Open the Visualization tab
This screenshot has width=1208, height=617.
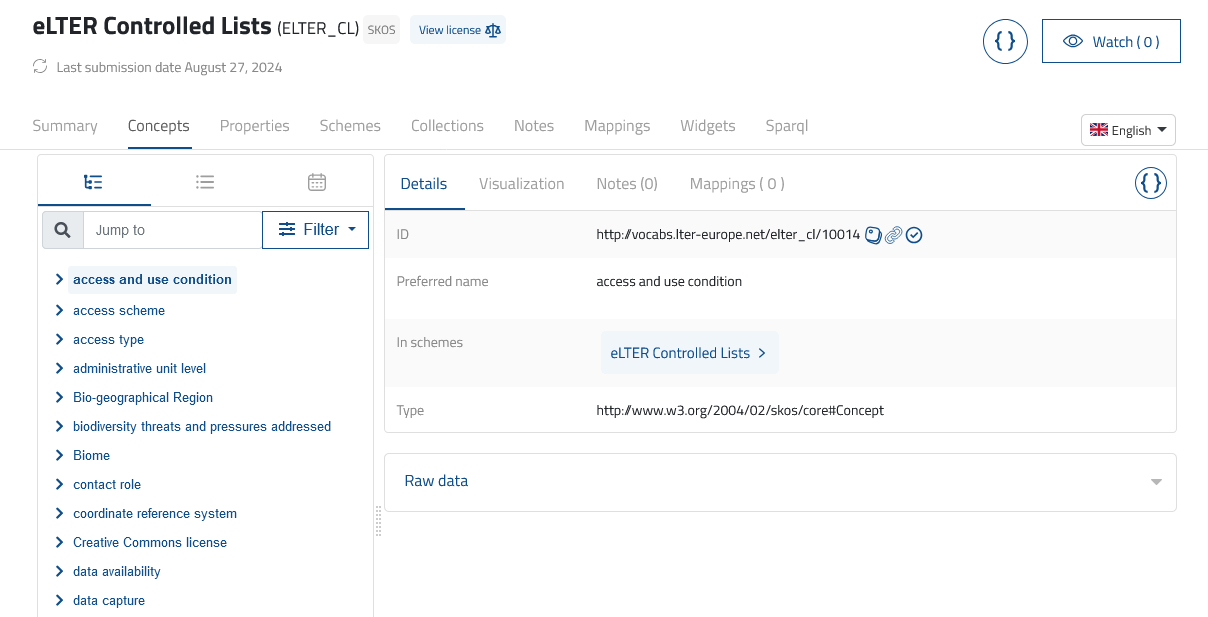521,184
